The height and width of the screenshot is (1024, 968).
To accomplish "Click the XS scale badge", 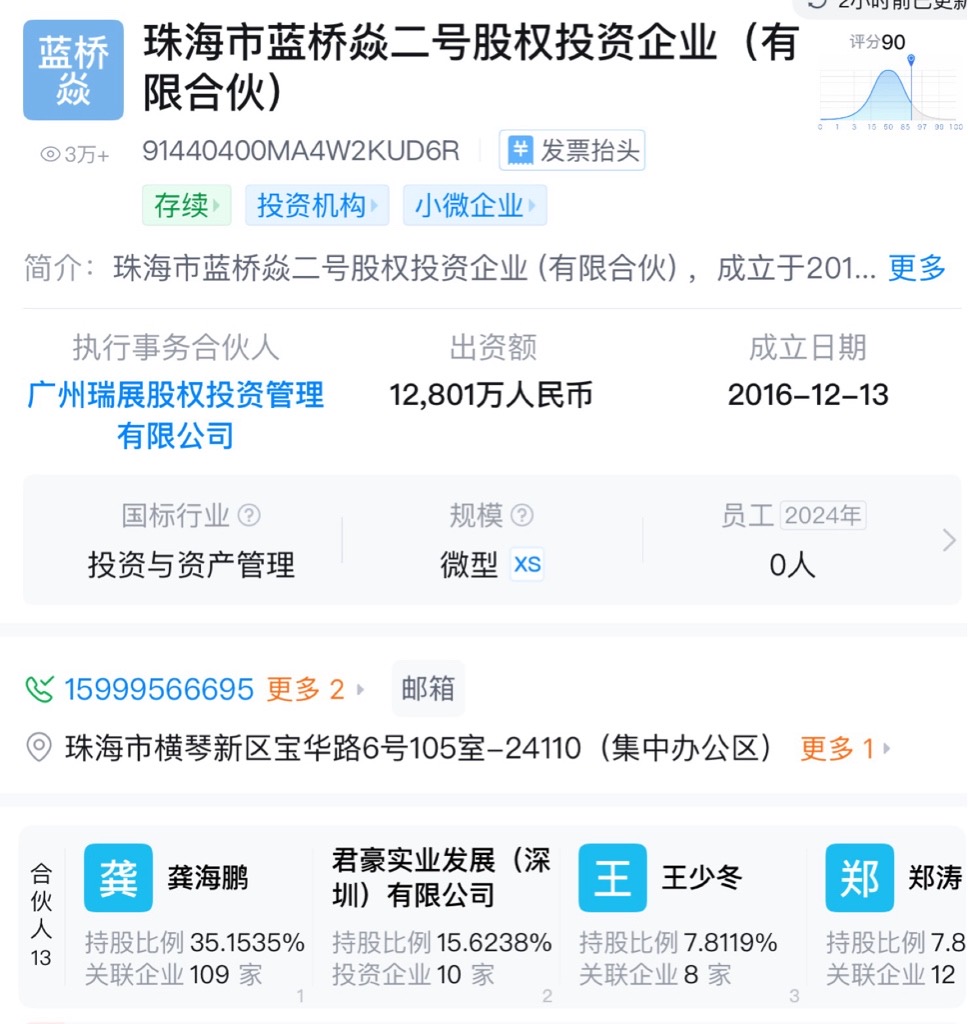I will pyautogui.click(x=526, y=564).
